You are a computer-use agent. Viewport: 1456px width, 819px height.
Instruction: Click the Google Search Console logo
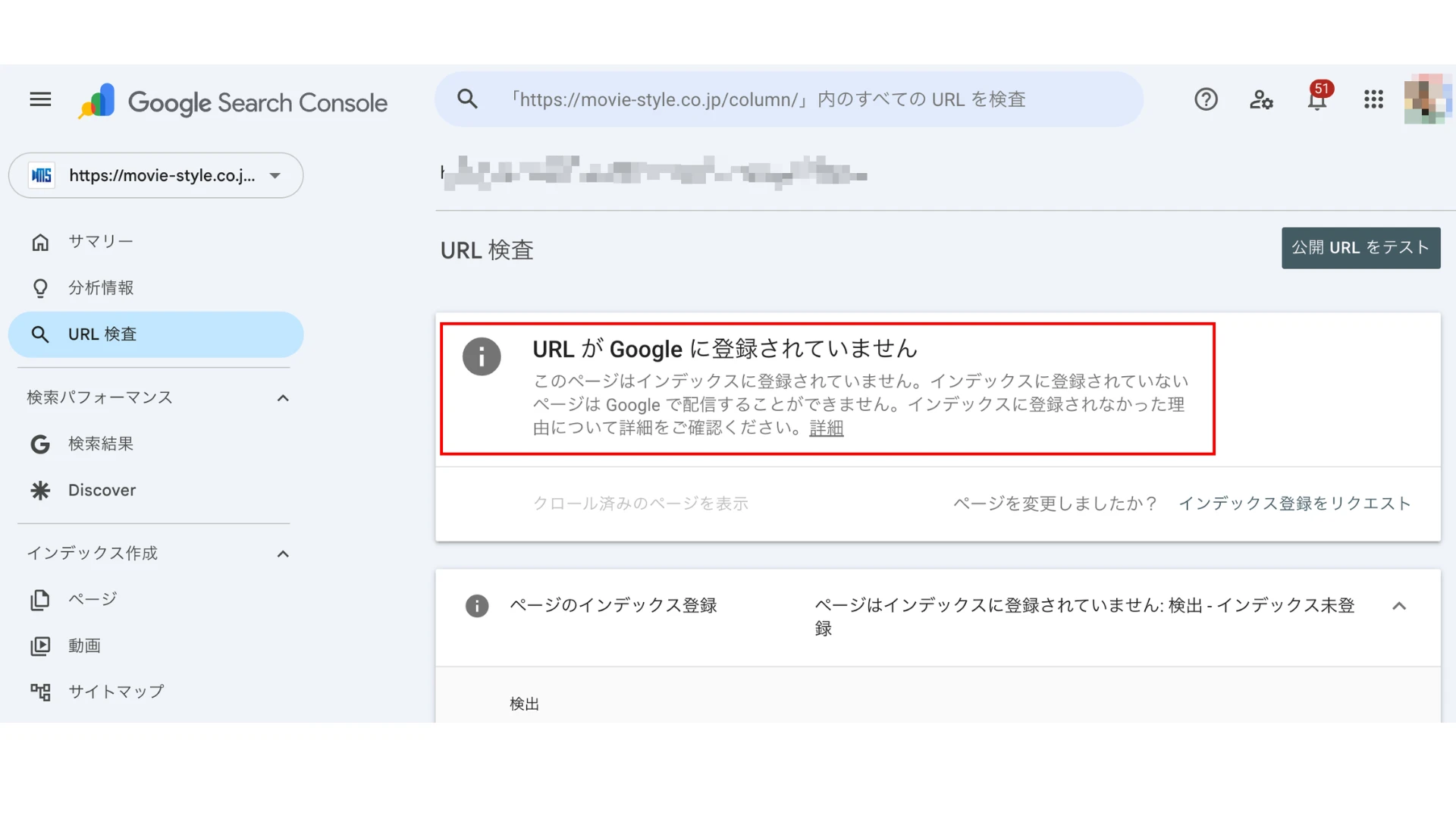(233, 102)
